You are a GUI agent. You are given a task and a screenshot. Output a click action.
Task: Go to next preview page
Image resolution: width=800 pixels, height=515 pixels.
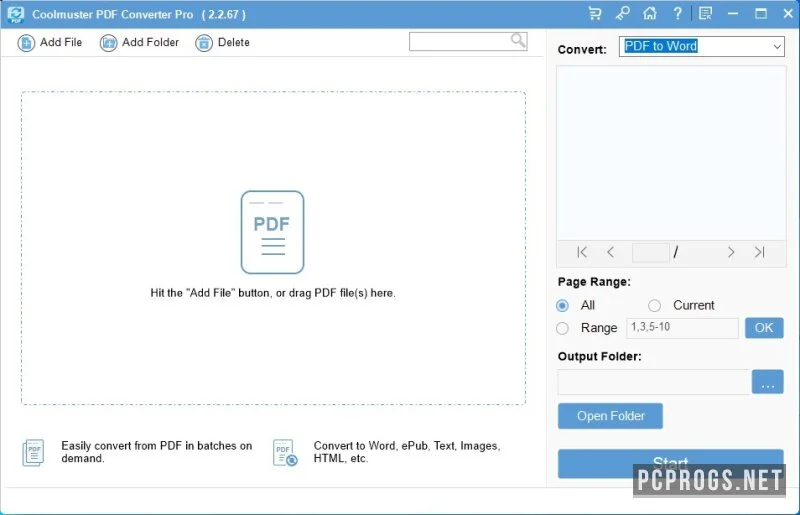click(731, 252)
